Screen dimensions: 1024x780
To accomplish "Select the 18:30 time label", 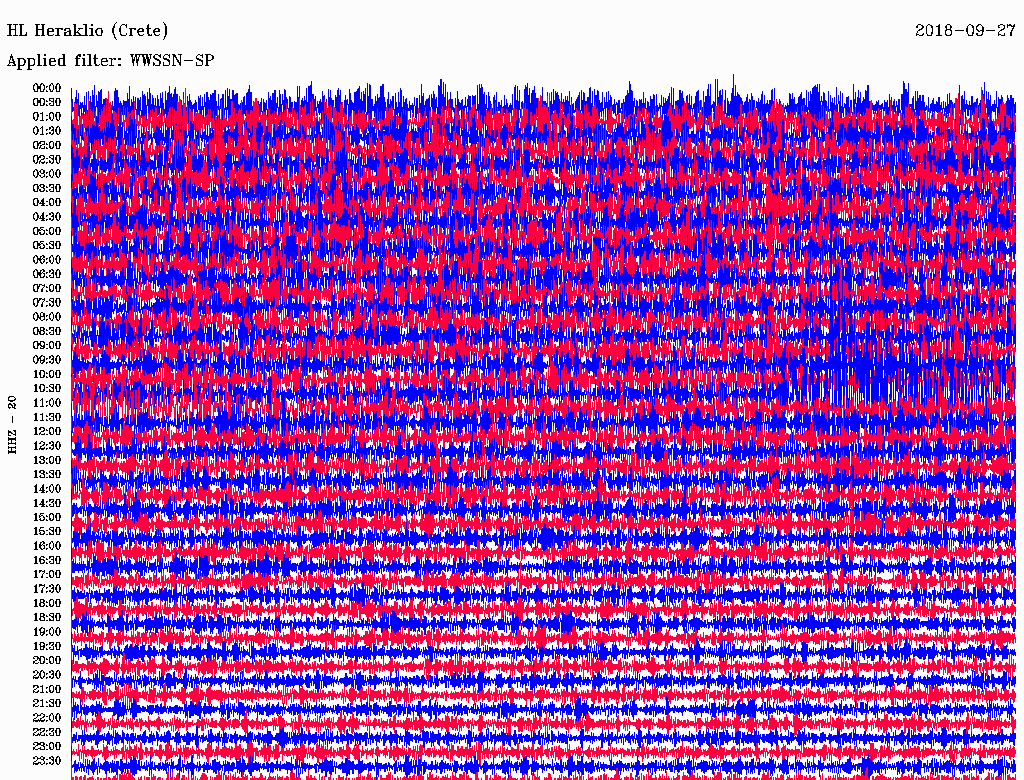I will (46, 617).
